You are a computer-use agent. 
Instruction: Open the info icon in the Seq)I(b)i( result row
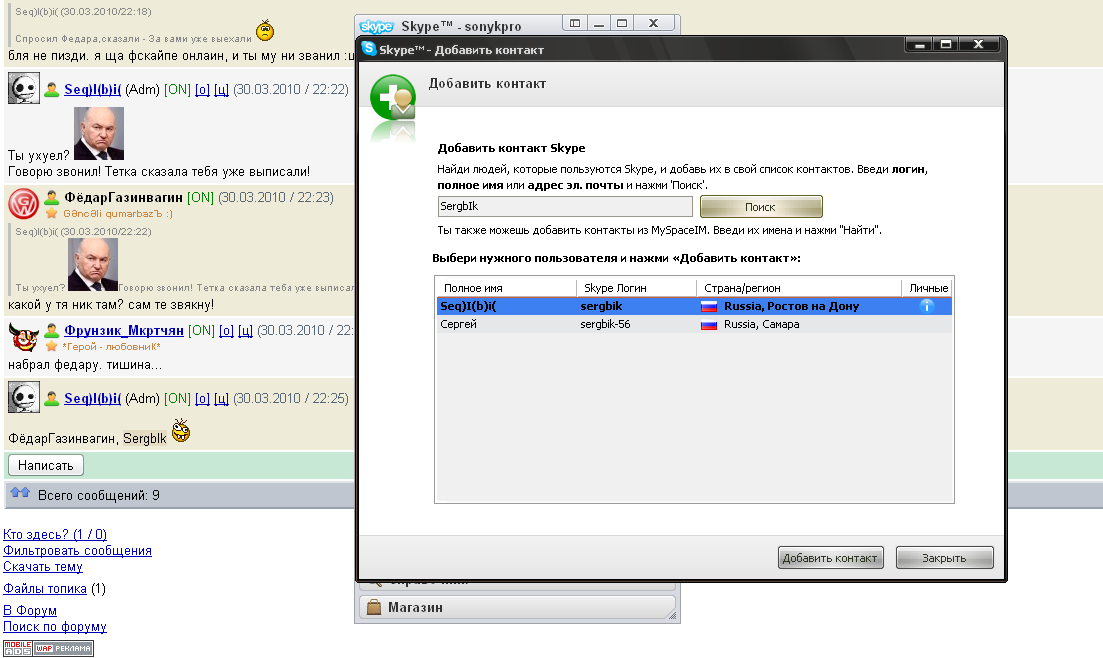926,306
